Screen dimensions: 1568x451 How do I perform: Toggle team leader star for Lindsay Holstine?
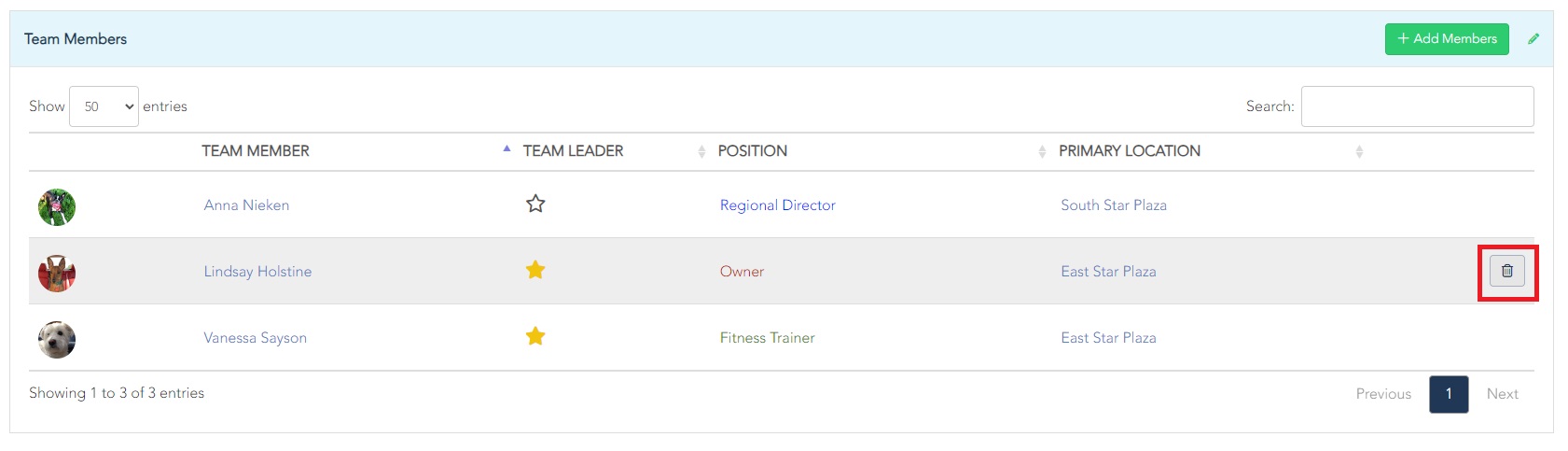tap(535, 270)
